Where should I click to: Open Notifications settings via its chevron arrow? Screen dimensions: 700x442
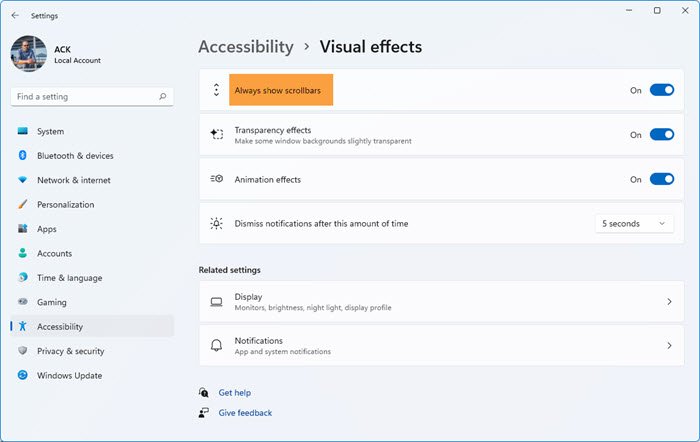[669, 345]
